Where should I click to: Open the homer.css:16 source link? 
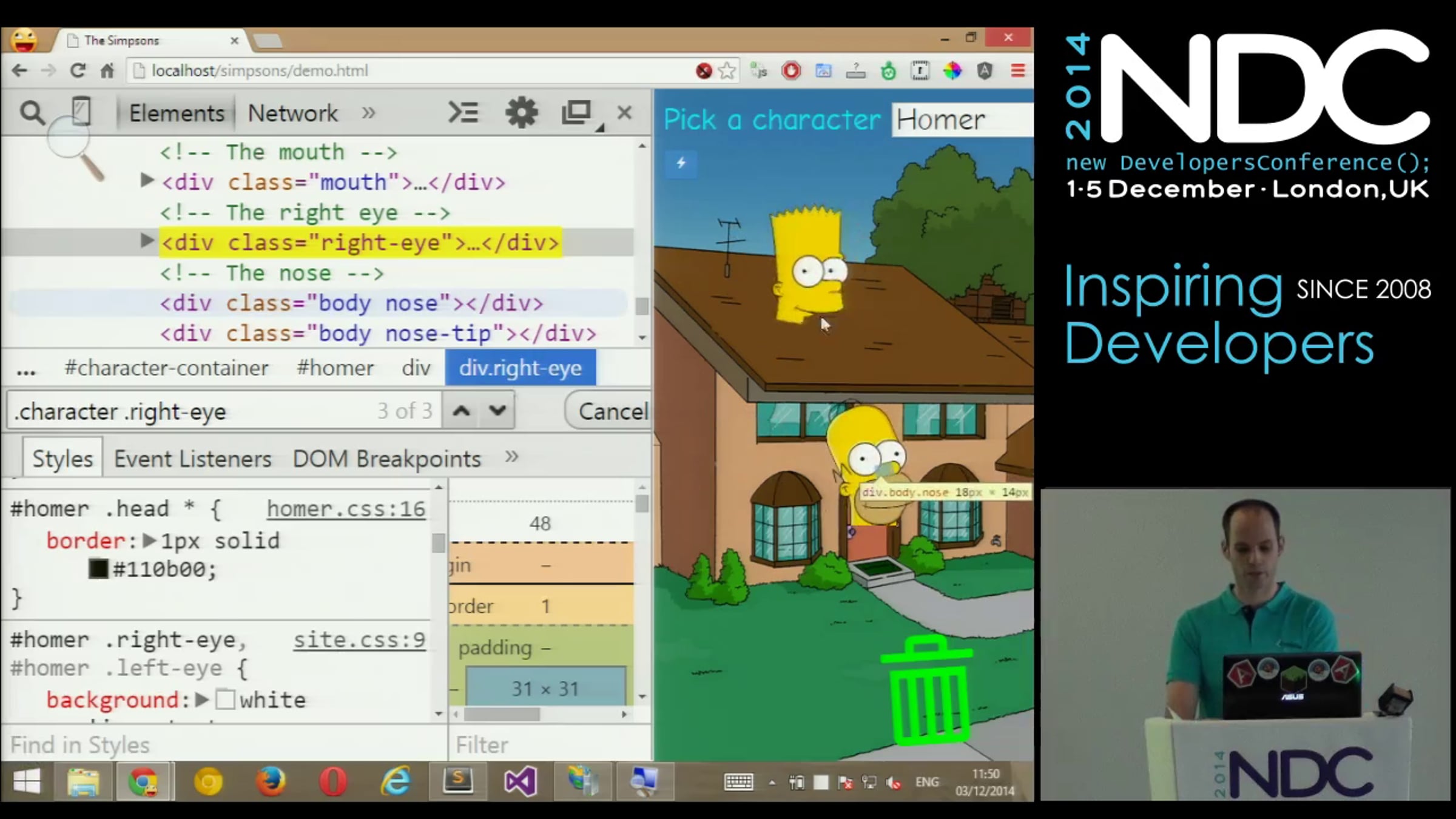tap(346, 509)
